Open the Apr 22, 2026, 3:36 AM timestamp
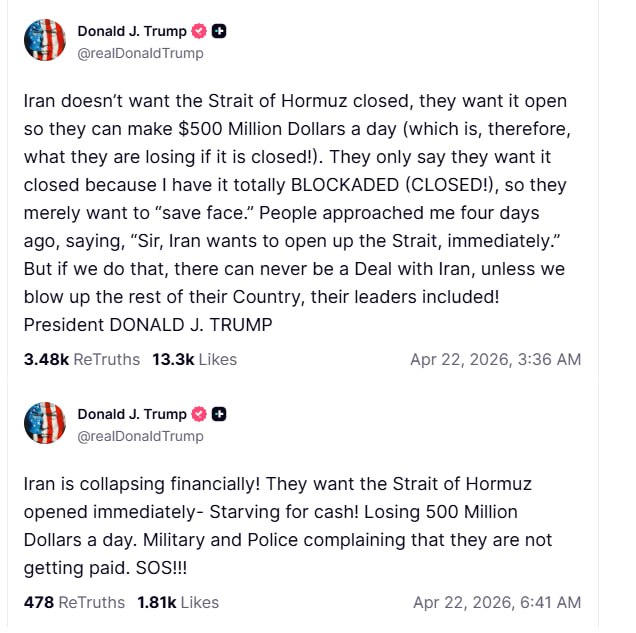Image resolution: width=636 pixels, height=633 pixels. coord(495,359)
